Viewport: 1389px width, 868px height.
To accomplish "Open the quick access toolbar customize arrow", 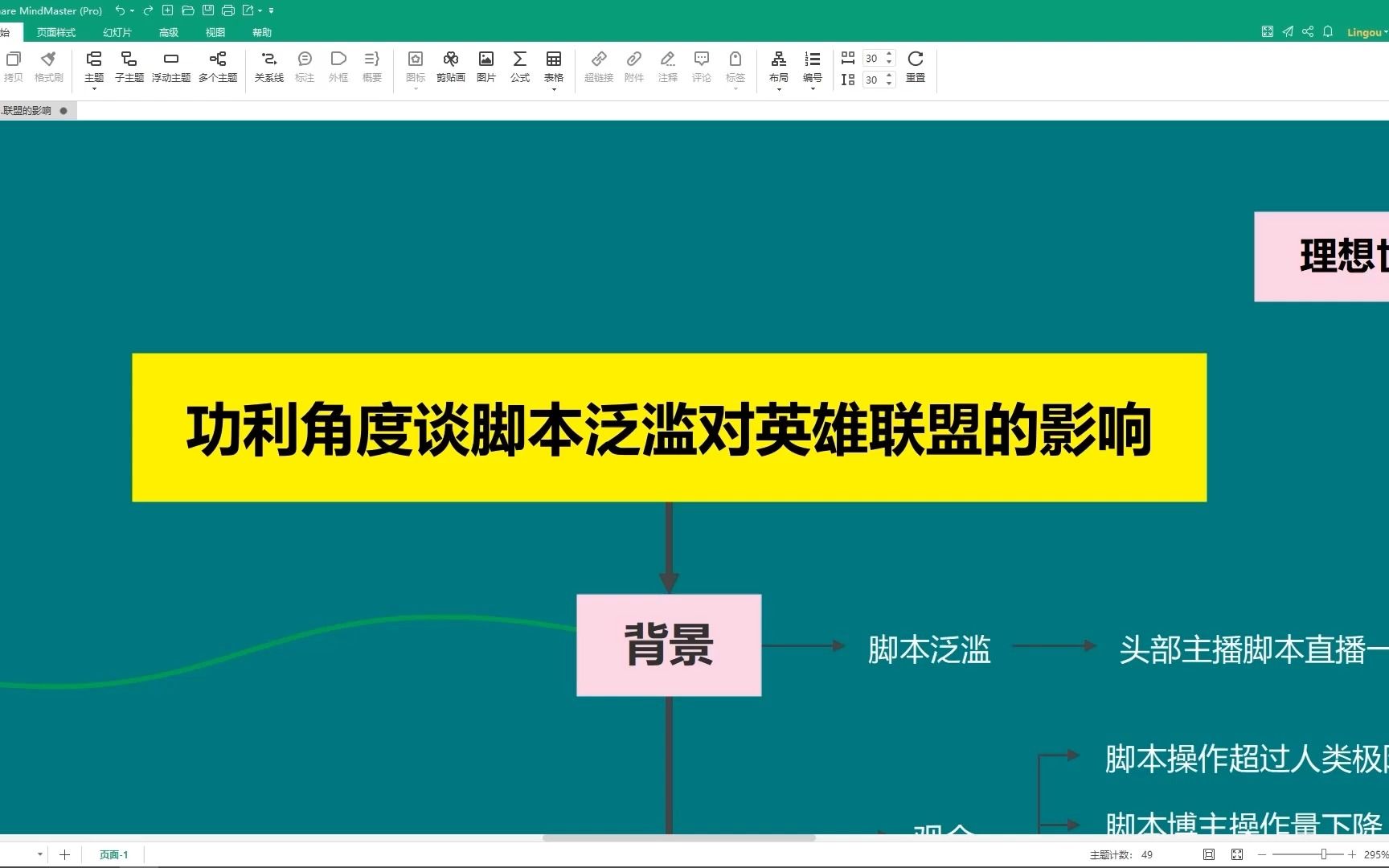I will click(x=271, y=11).
